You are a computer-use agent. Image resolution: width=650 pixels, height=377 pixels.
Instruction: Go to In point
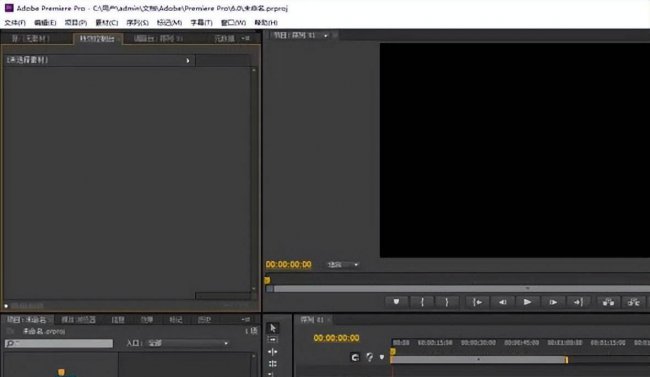point(477,302)
